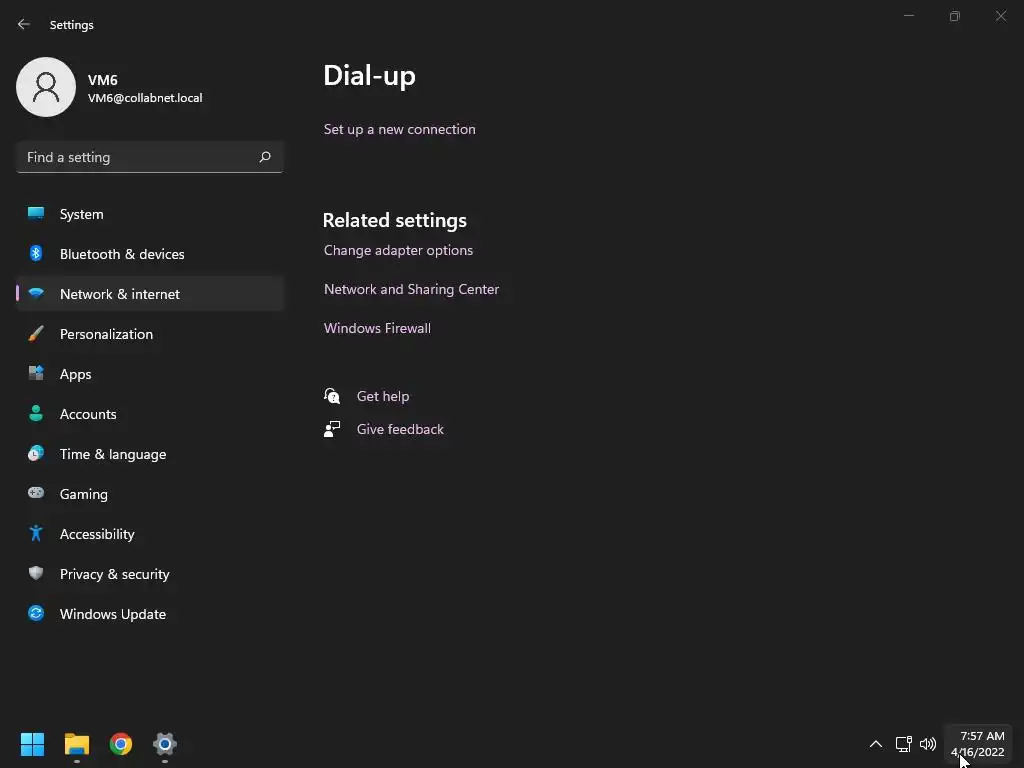Open the volume speaker tray icon
The image size is (1024, 768).
click(928, 744)
